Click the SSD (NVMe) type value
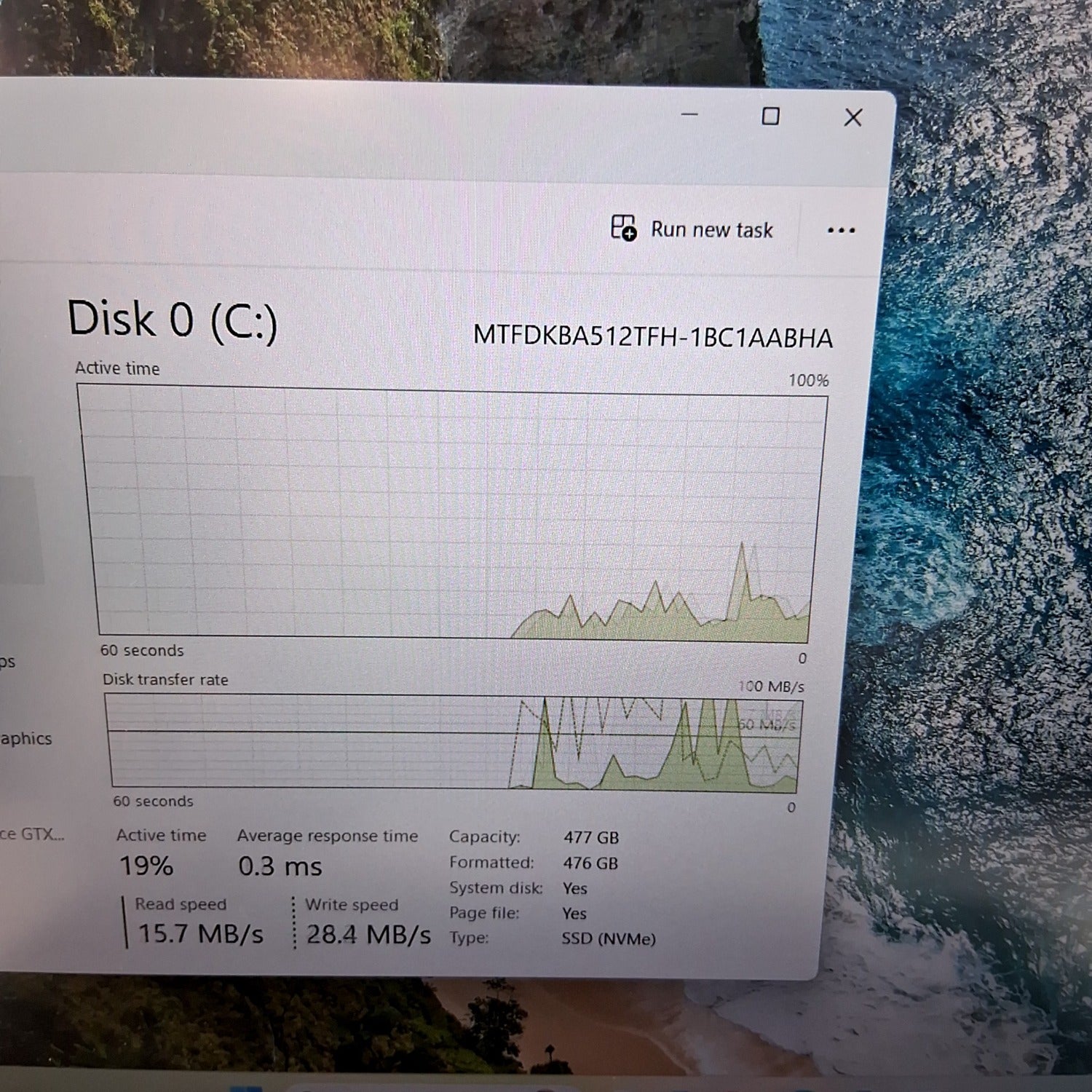The height and width of the screenshot is (1092, 1092). (x=608, y=938)
